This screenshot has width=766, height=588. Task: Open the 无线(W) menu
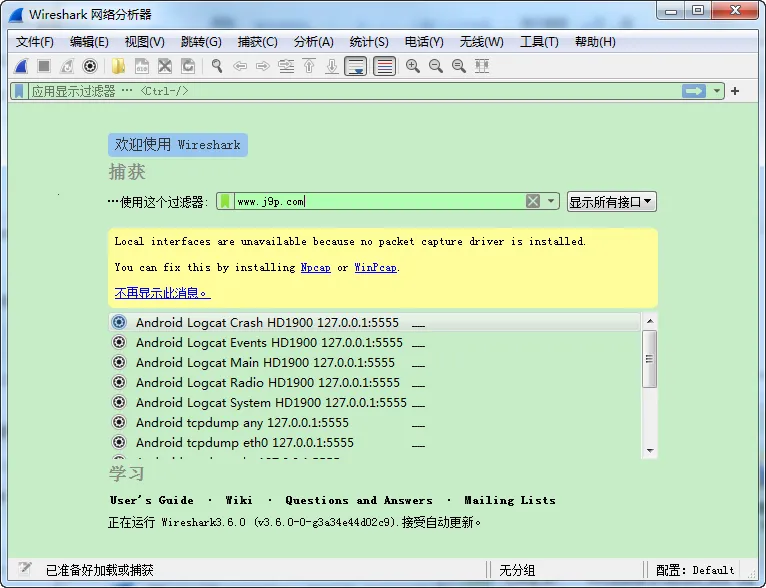(x=481, y=42)
